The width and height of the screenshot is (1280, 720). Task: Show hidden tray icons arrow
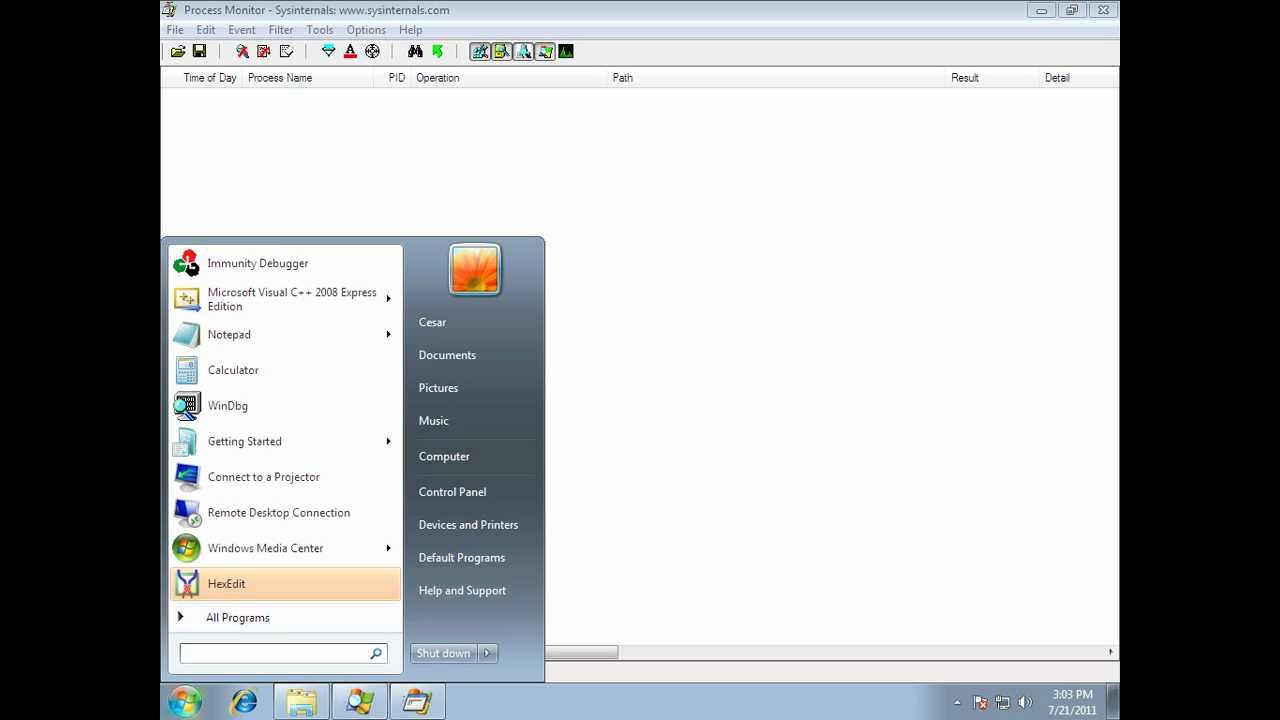[957, 703]
